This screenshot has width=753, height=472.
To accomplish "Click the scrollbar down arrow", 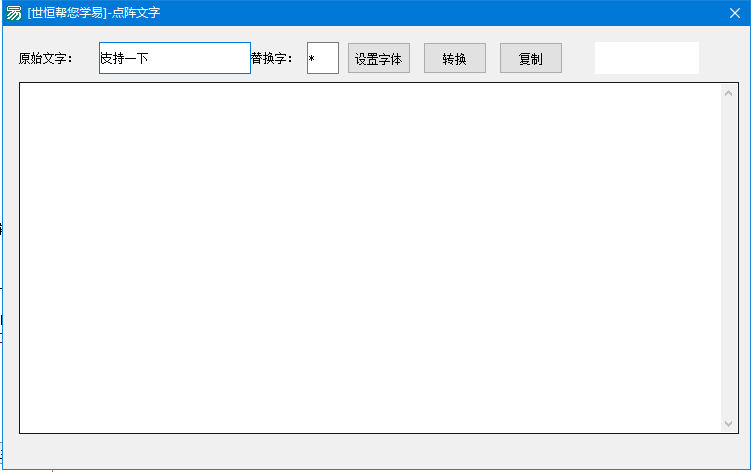I will [729, 424].
